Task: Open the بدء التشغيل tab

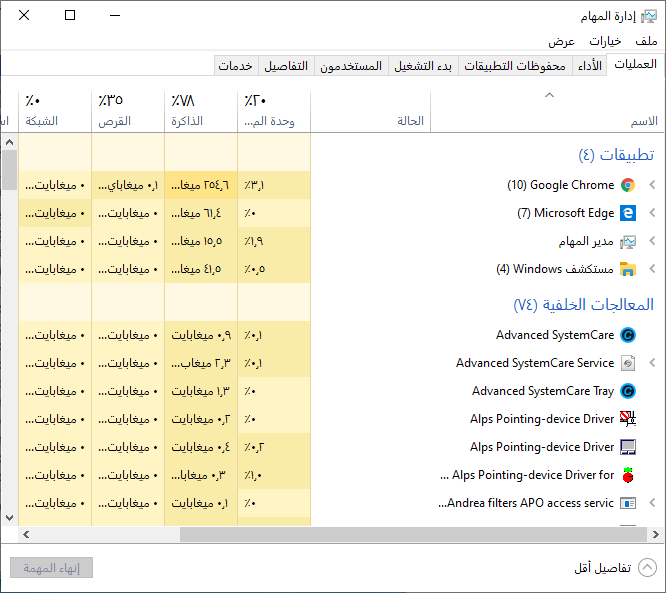Action: point(423,66)
